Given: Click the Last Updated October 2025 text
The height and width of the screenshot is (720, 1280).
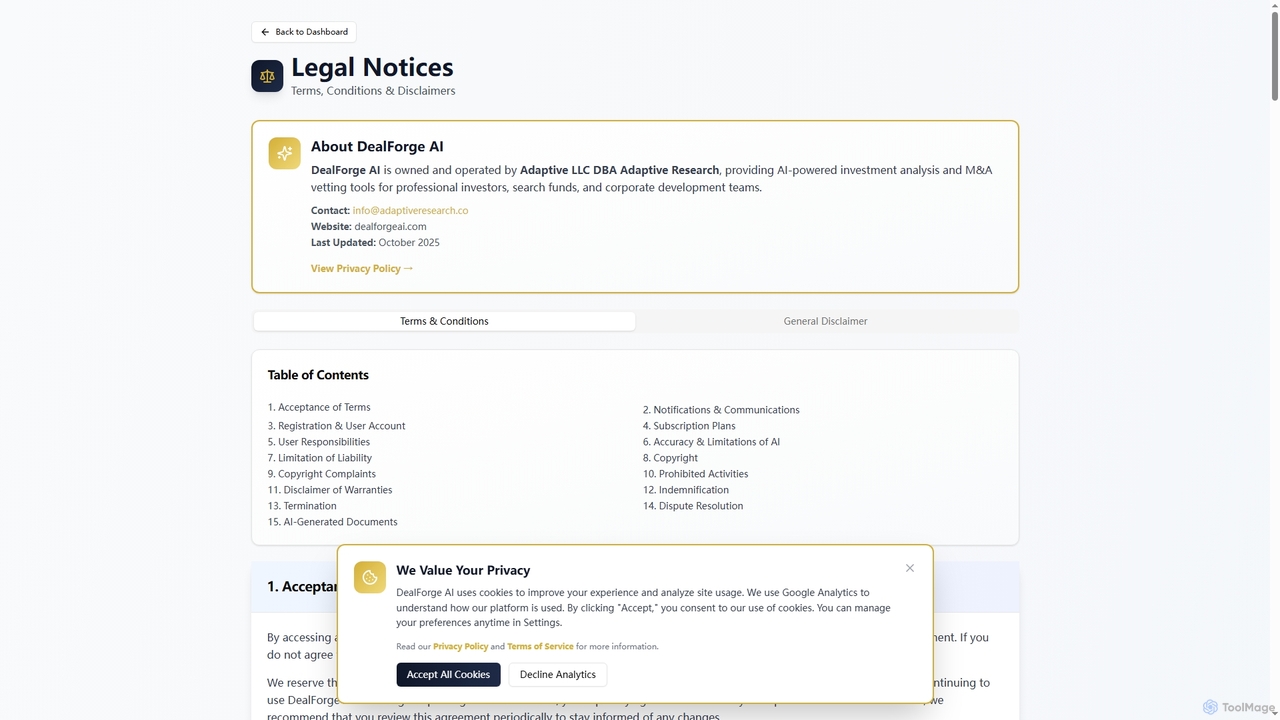Looking at the screenshot, I should [375, 243].
